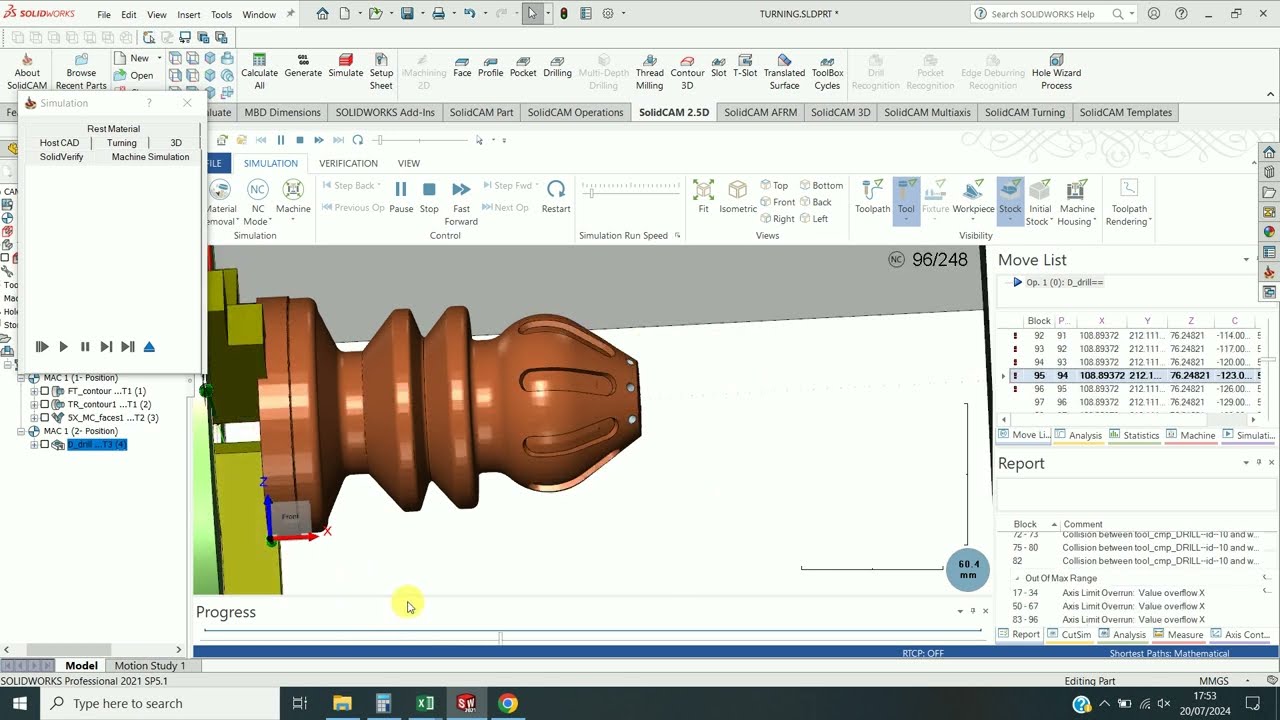Fit the view to the model
This screenshot has width=1280, height=720.
pyautogui.click(x=703, y=197)
